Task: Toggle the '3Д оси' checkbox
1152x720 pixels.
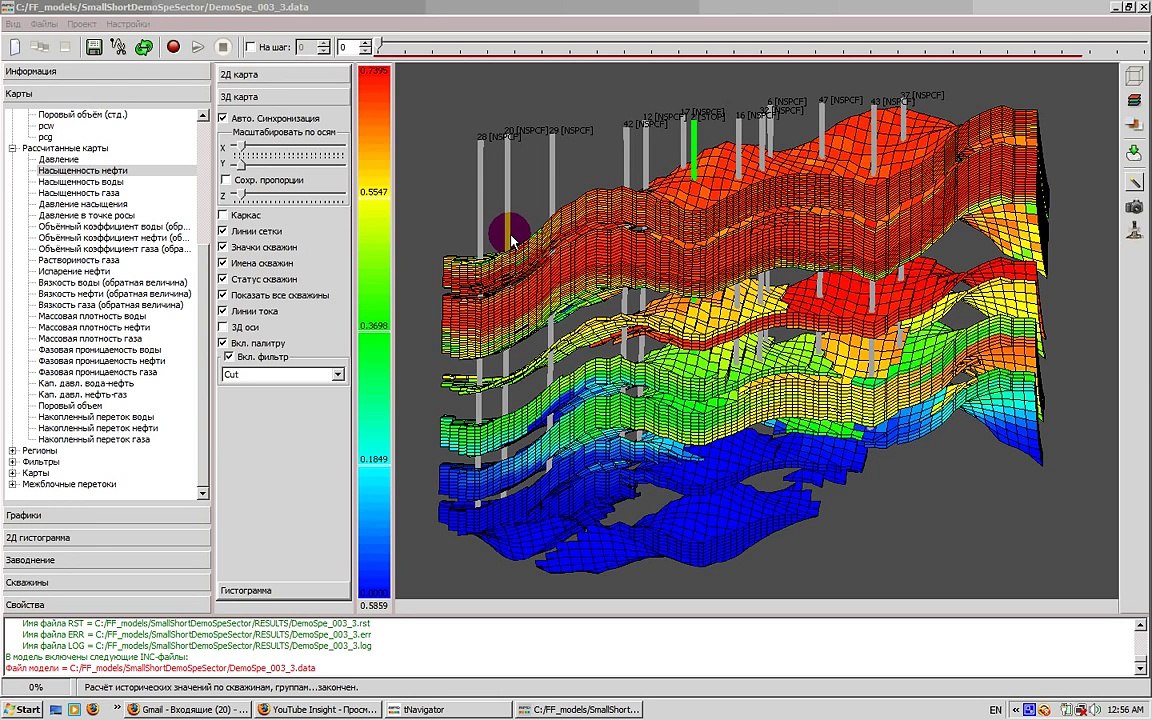Action: pos(223,327)
